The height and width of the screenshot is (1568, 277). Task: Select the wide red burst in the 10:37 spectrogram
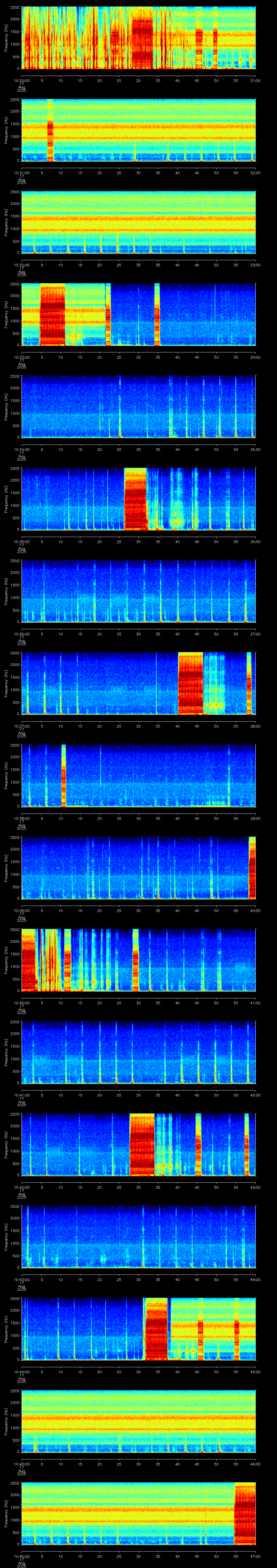pyautogui.click(x=190, y=683)
